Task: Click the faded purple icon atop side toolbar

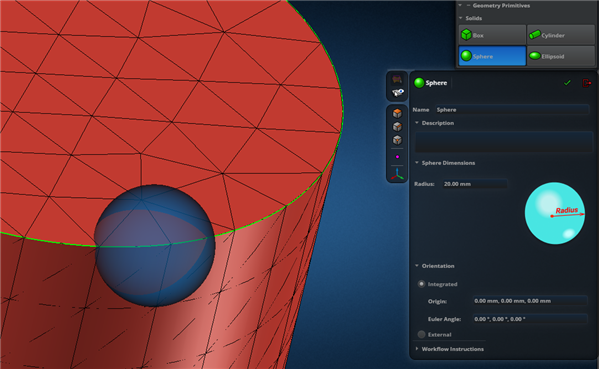Action: pyautogui.click(x=397, y=79)
